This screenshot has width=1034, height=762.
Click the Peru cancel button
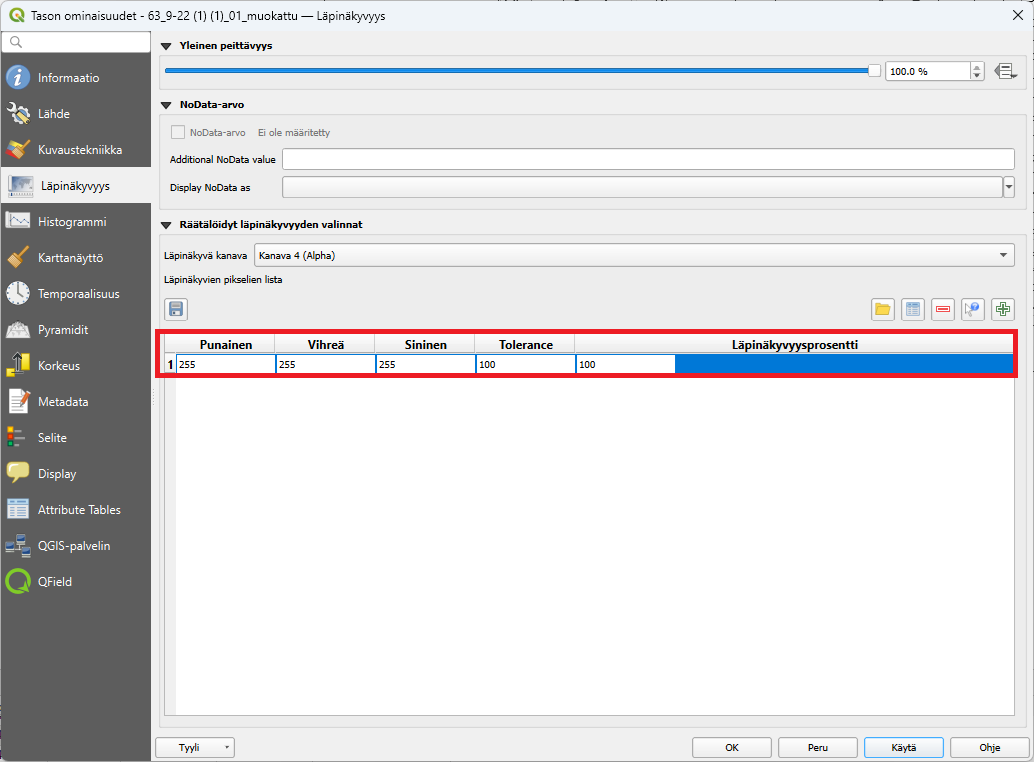click(x=818, y=747)
